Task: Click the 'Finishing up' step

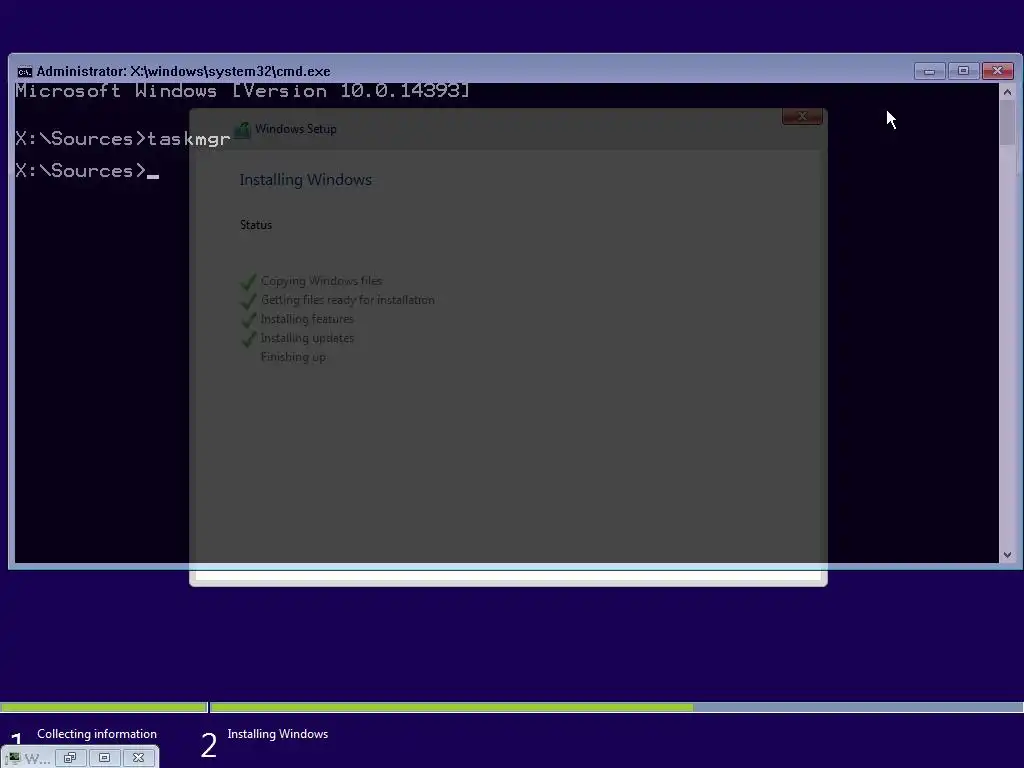Action: click(293, 357)
